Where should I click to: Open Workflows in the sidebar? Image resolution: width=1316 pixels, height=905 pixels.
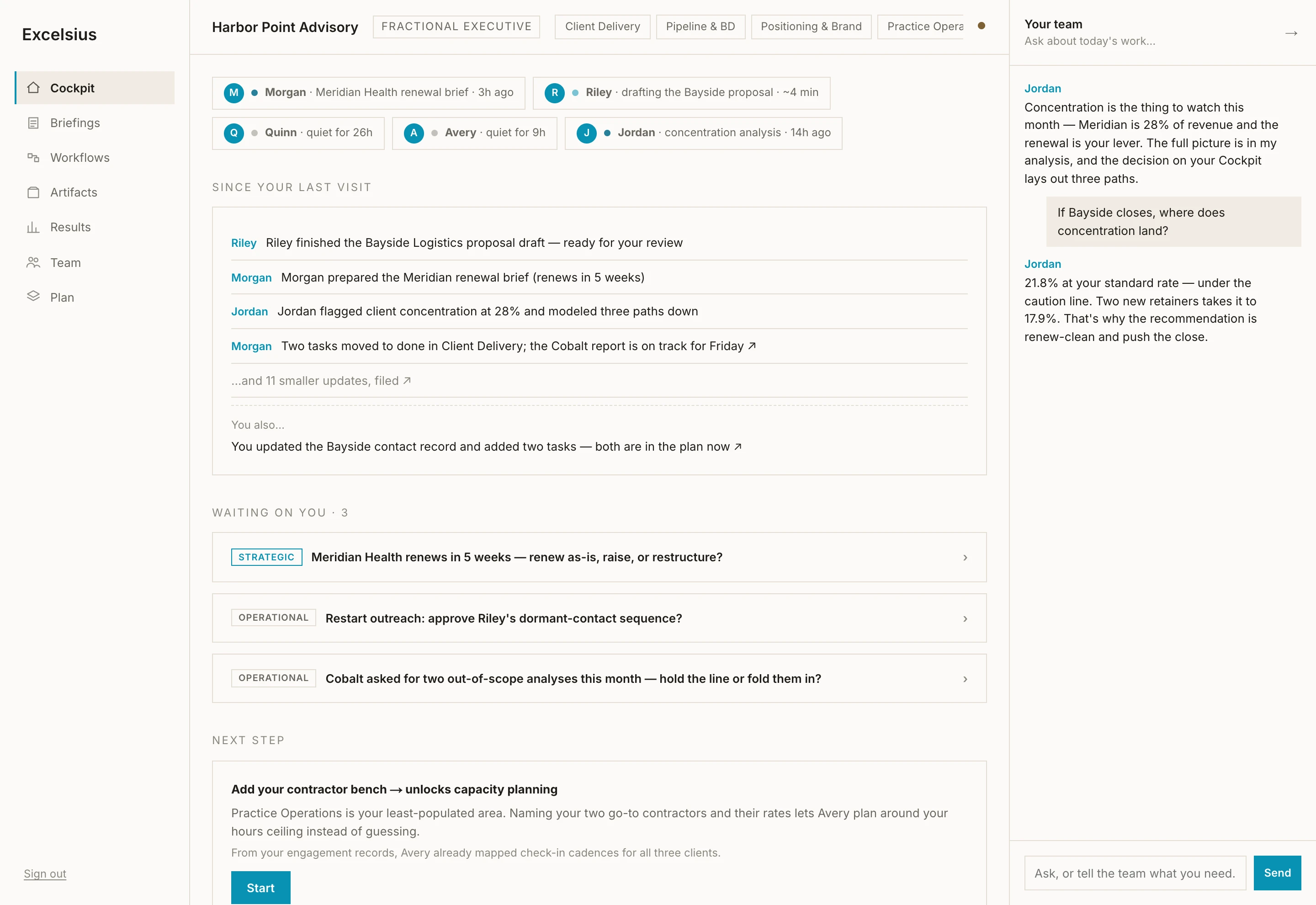(x=95, y=158)
